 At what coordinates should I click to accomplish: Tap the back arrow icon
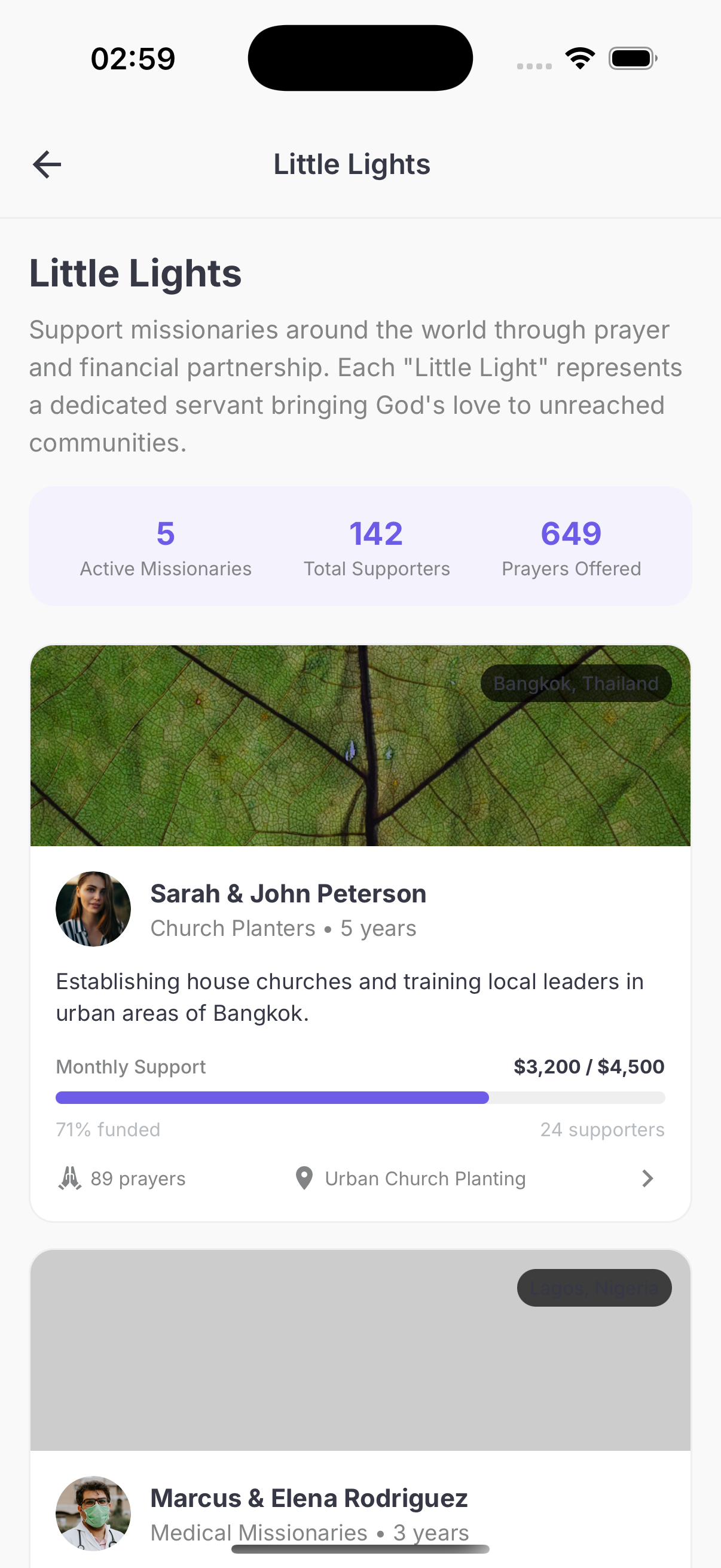click(47, 164)
